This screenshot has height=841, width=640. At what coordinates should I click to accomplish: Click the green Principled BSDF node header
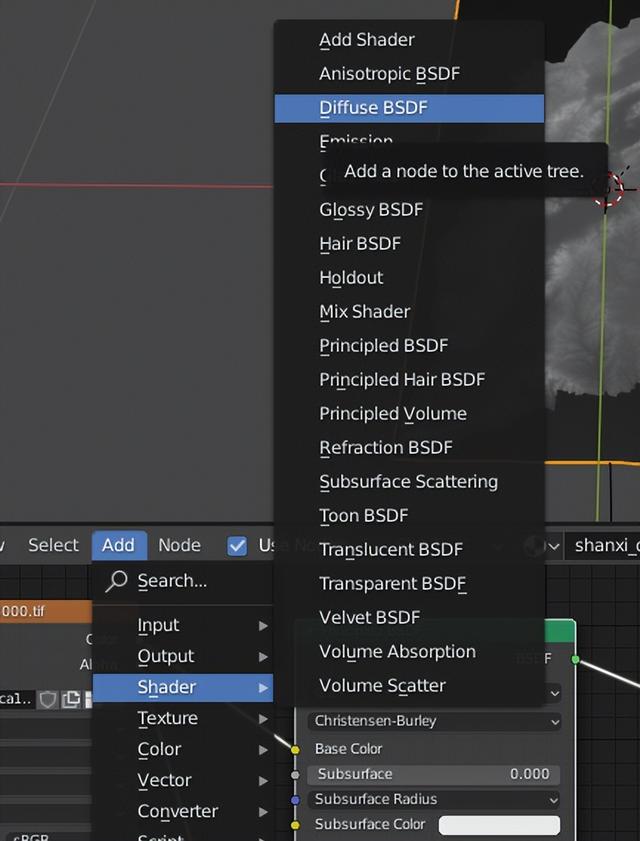pyautogui.click(x=560, y=631)
